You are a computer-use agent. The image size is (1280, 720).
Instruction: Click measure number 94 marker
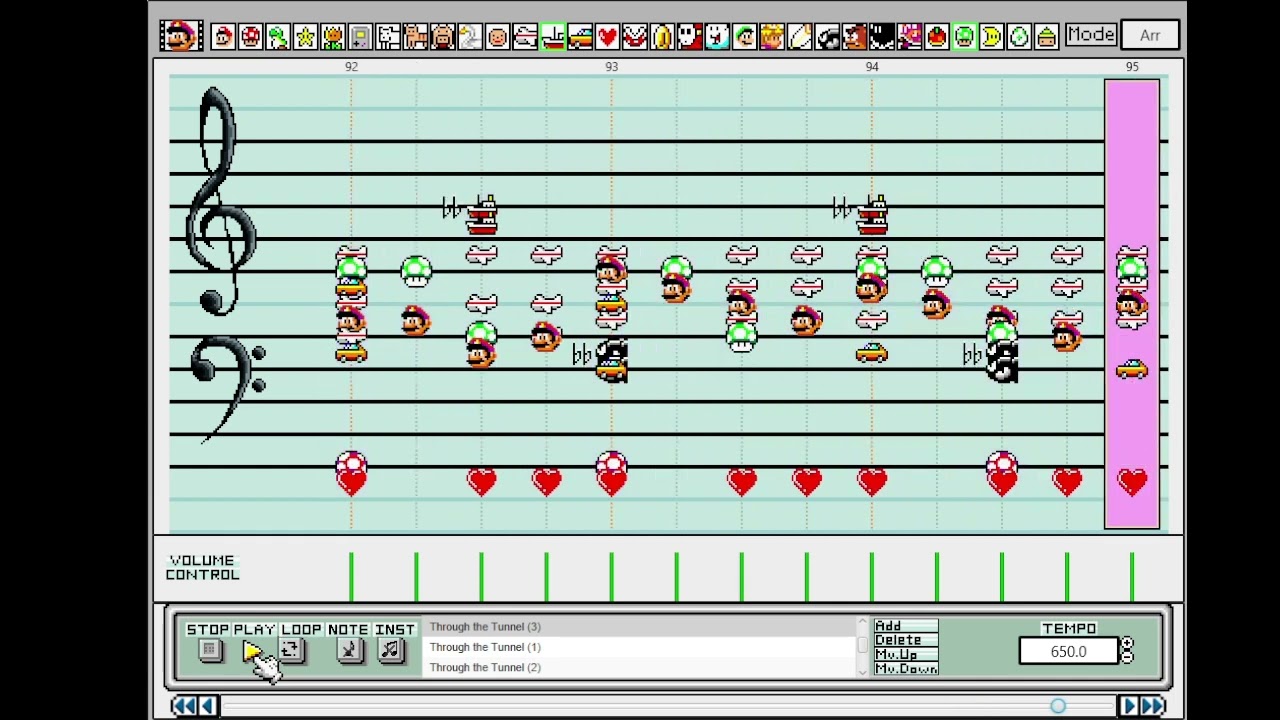tap(872, 67)
